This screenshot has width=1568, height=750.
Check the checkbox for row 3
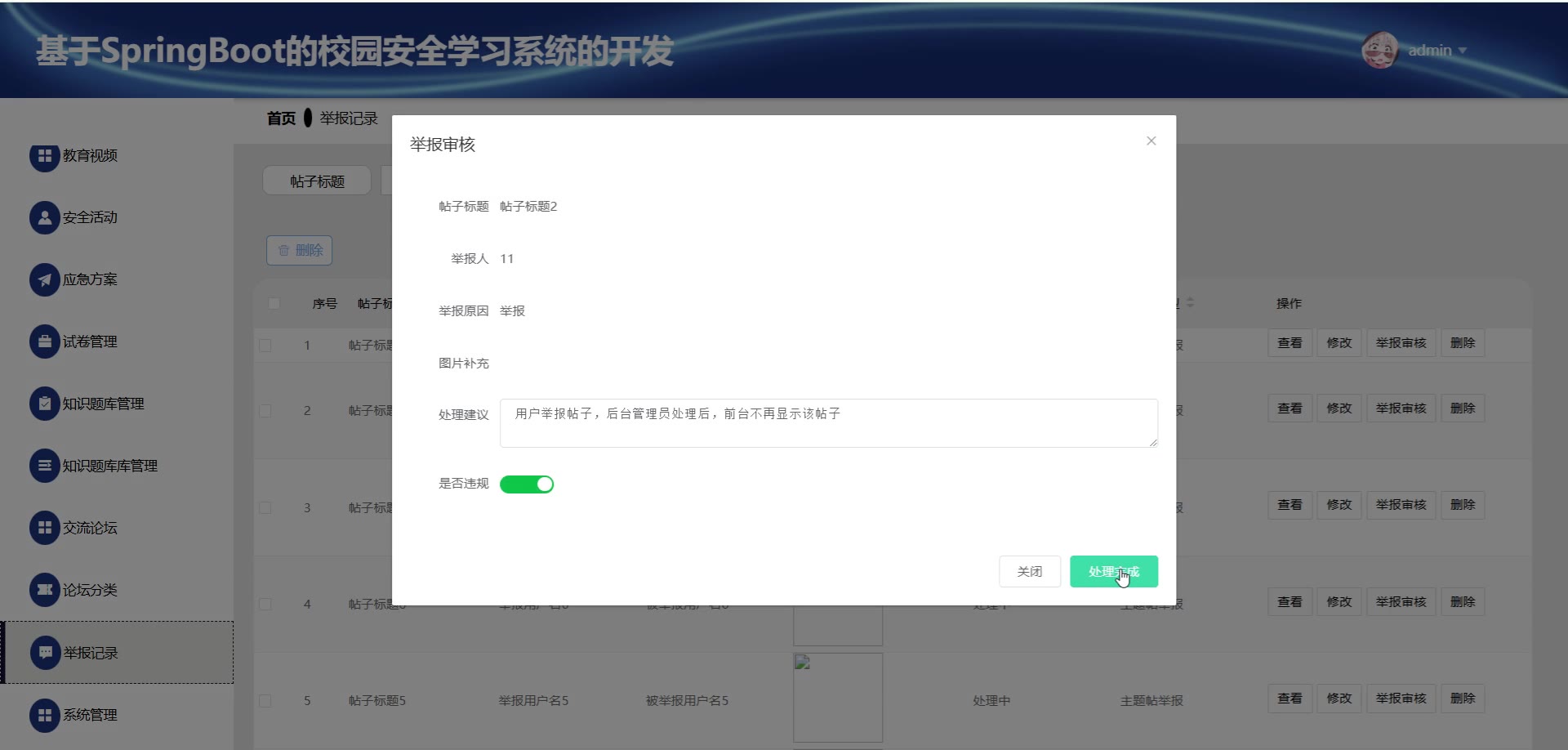pos(265,508)
